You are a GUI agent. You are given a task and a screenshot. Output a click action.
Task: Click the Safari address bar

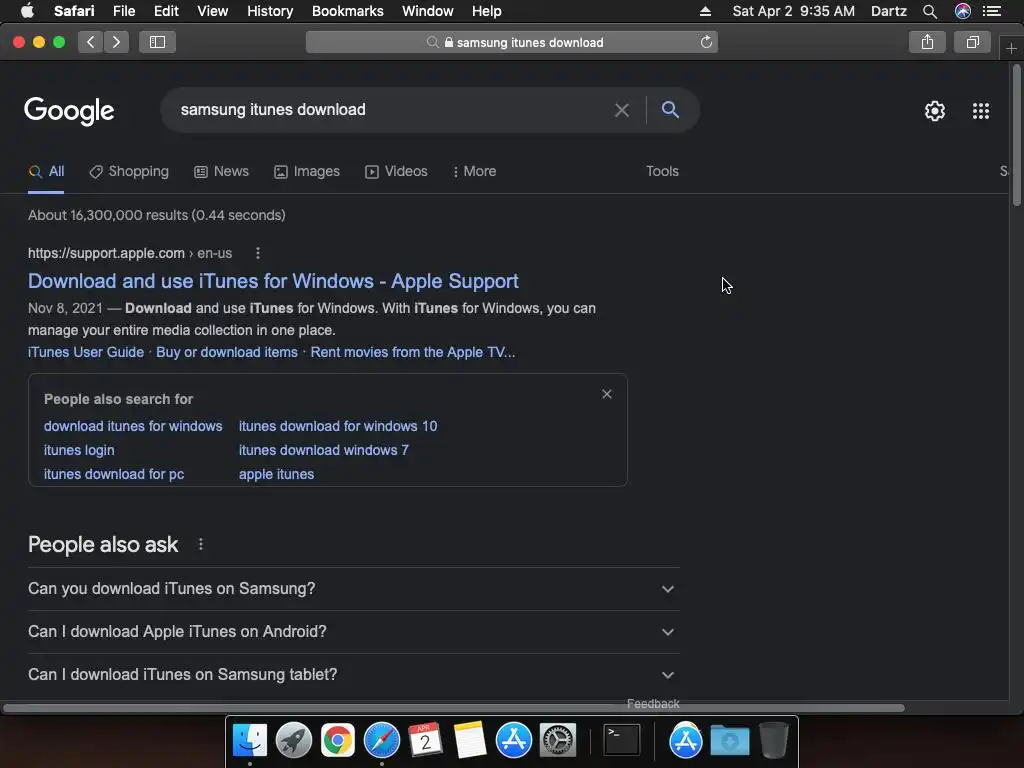tap(512, 42)
